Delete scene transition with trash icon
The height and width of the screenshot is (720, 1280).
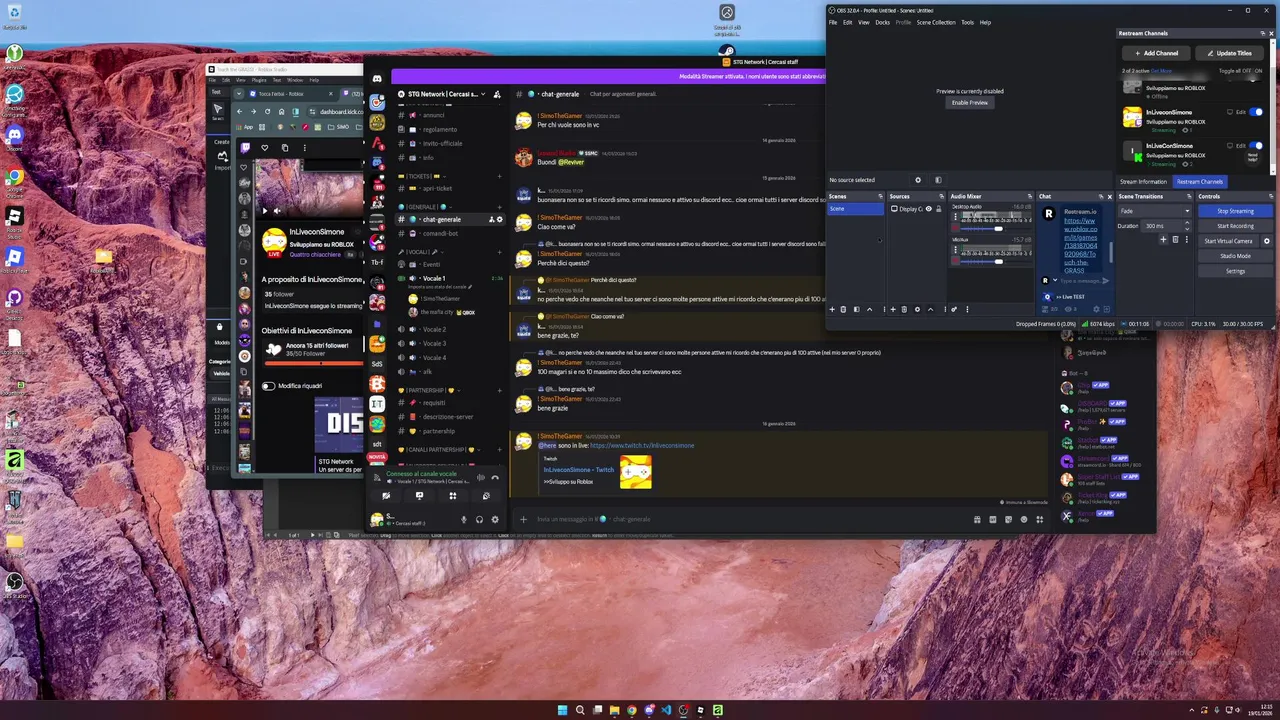[x=1175, y=240]
